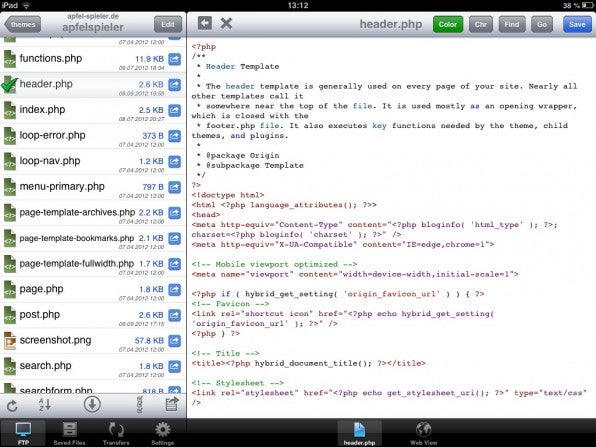Go back to themes folder
Screen dimensions: 596x447
[x=22, y=25]
